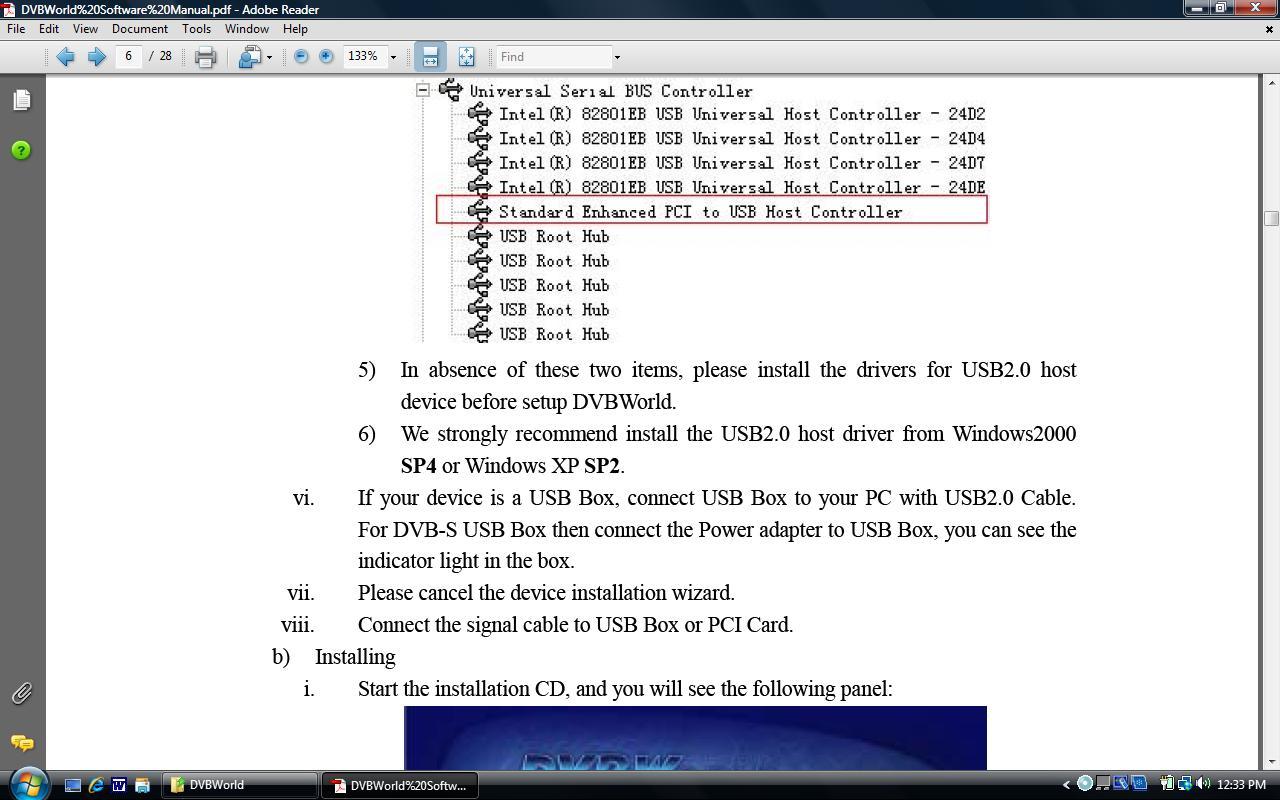Click the scrollbar down arrow
The height and width of the screenshot is (800, 1280).
click(1271, 762)
